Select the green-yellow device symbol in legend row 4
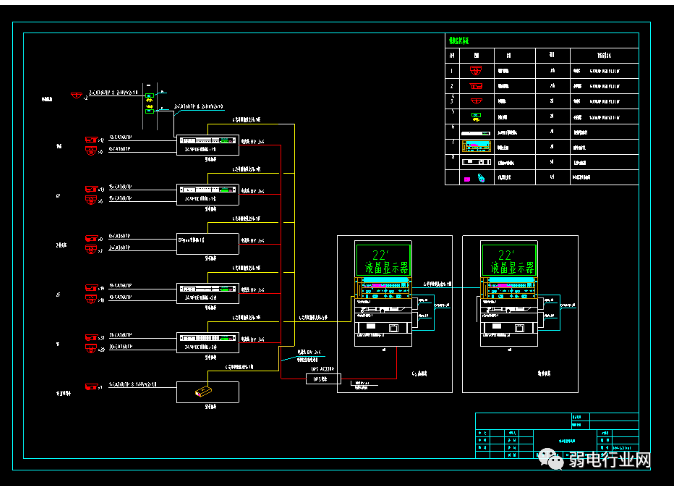 (477, 116)
